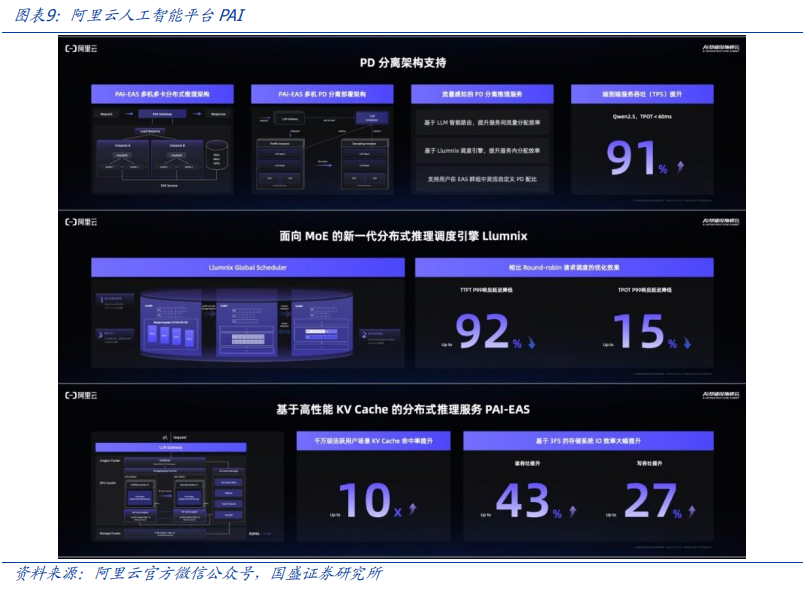Click the up arrow beside 43%

click(572, 511)
